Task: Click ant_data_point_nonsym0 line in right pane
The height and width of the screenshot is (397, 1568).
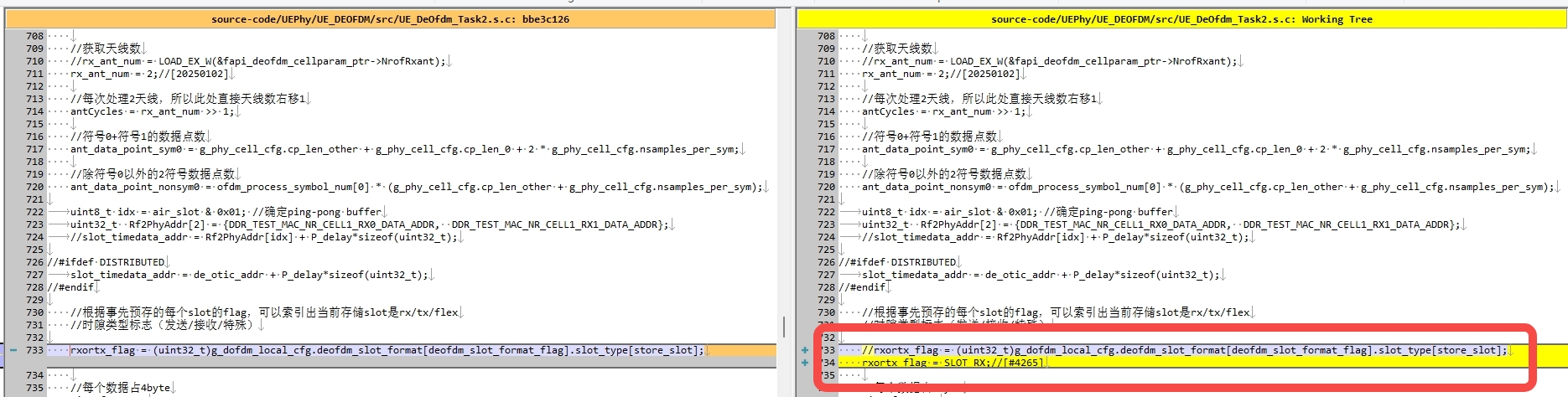Action: pyautogui.click(x=1207, y=187)
